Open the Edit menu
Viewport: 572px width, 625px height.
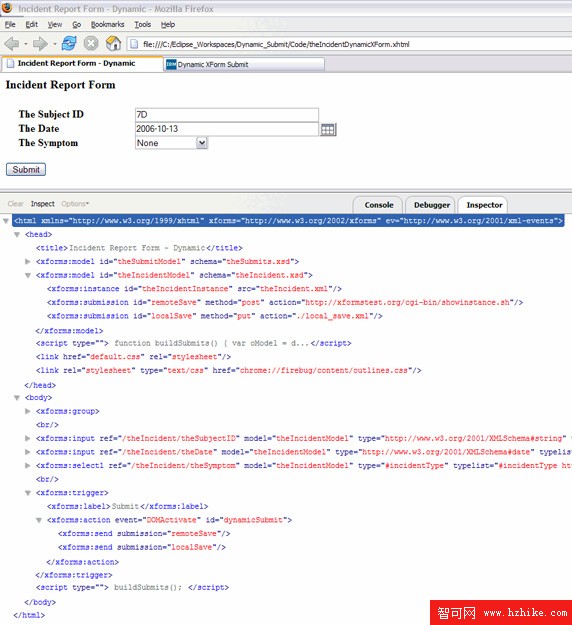point(31,25)
